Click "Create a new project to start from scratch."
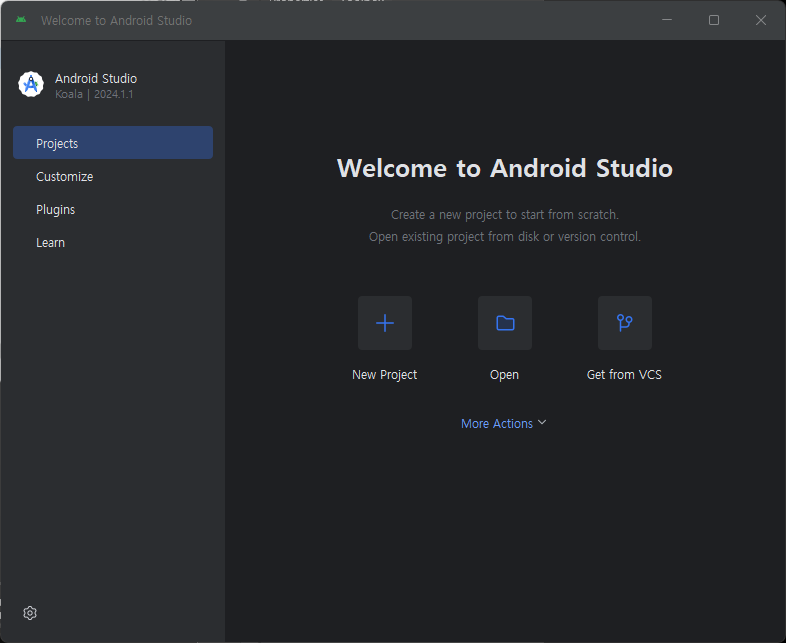Viewport: 786px width, 643px height. click(505, 215)
